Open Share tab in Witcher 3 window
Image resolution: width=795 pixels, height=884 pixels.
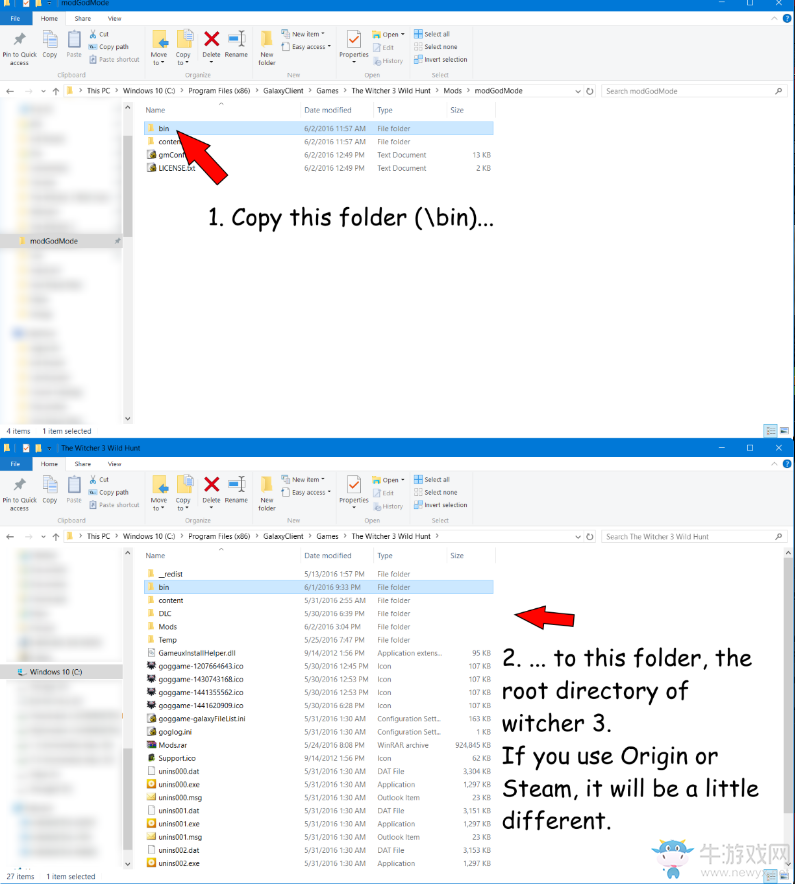pos(82,464)
